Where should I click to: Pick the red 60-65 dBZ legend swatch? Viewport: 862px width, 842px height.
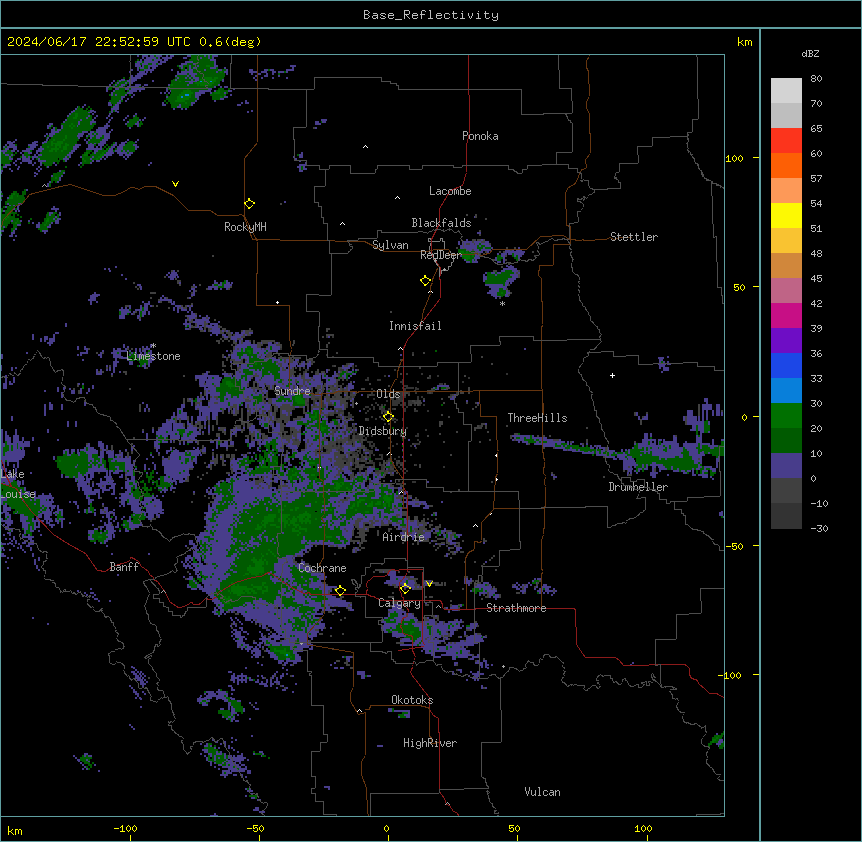pyautogui.click(x=786, y=140)
